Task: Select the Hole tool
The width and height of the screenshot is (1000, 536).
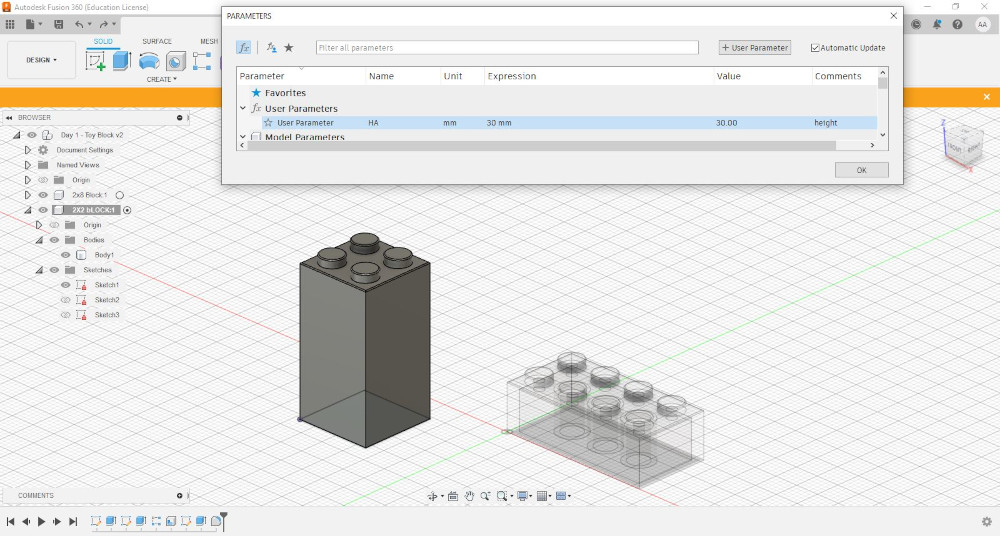Action: tap(175, 61)
